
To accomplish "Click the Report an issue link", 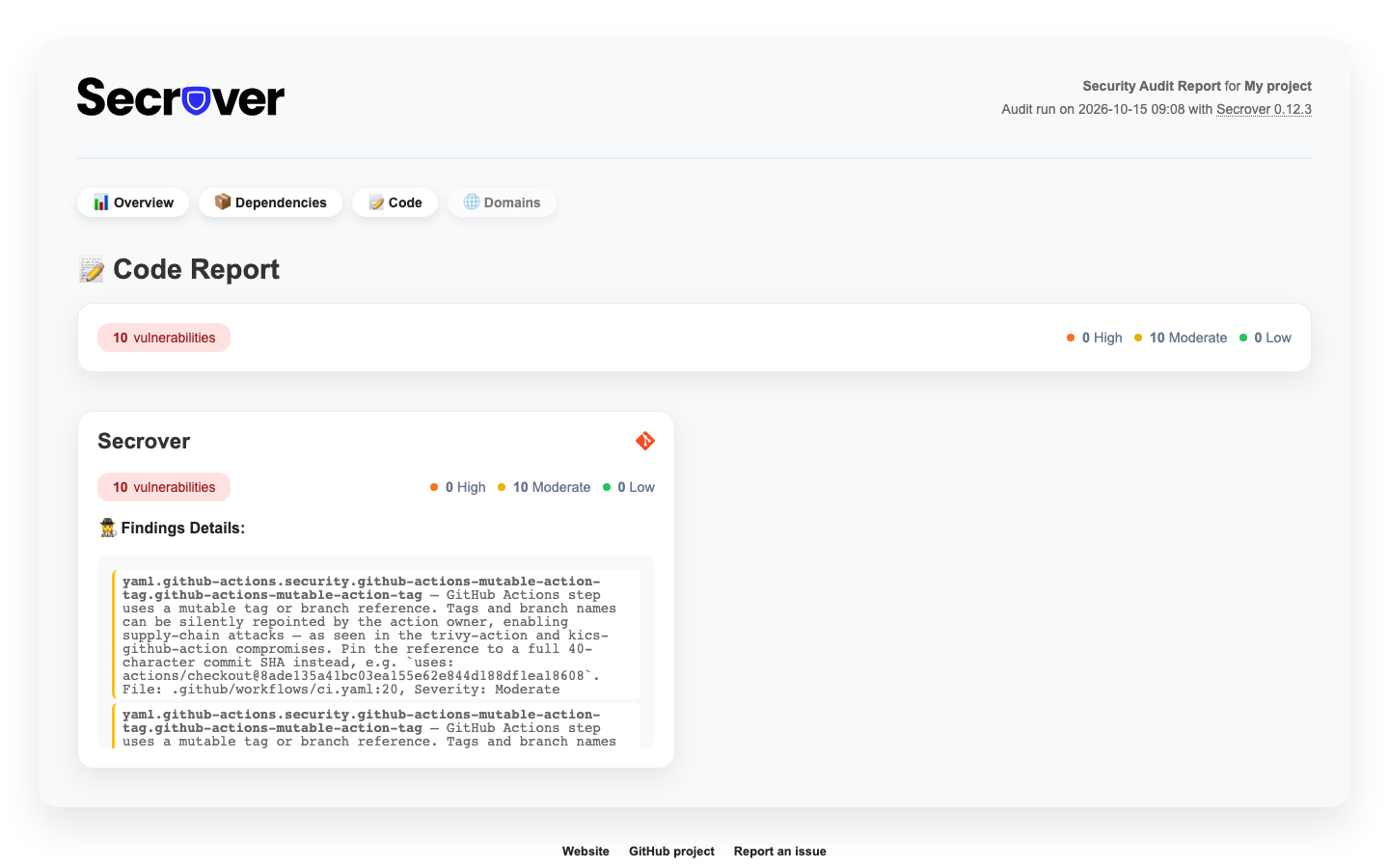I will (x=779, y=852).
